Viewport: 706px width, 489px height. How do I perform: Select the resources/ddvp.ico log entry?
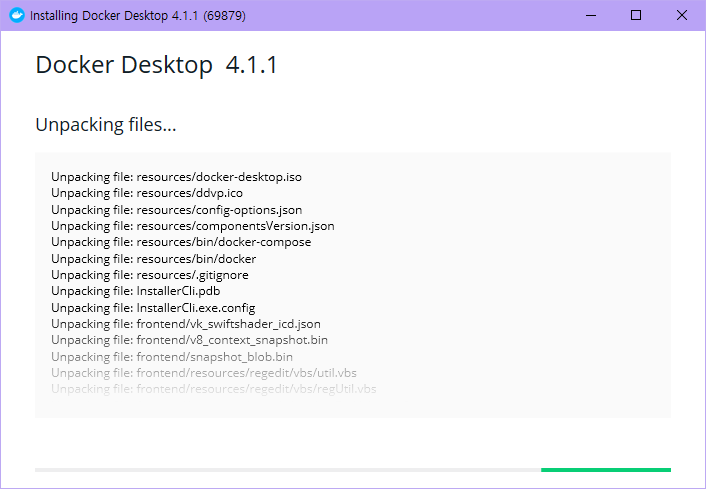click(147, 193)
